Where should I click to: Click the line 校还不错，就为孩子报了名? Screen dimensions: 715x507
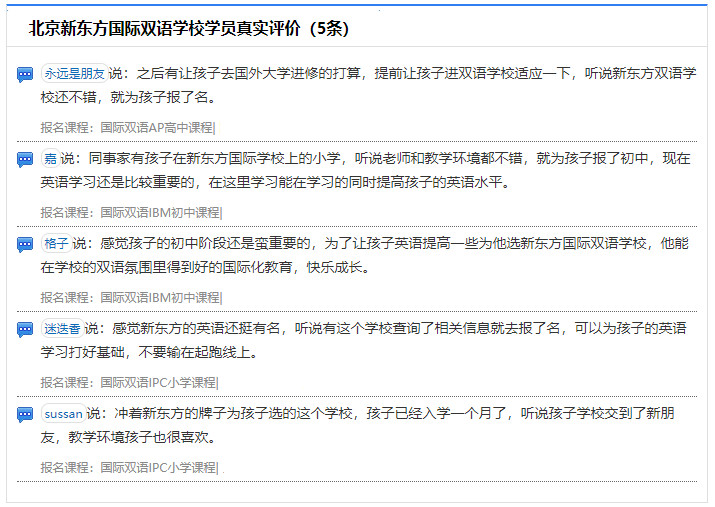click(128, 98)
